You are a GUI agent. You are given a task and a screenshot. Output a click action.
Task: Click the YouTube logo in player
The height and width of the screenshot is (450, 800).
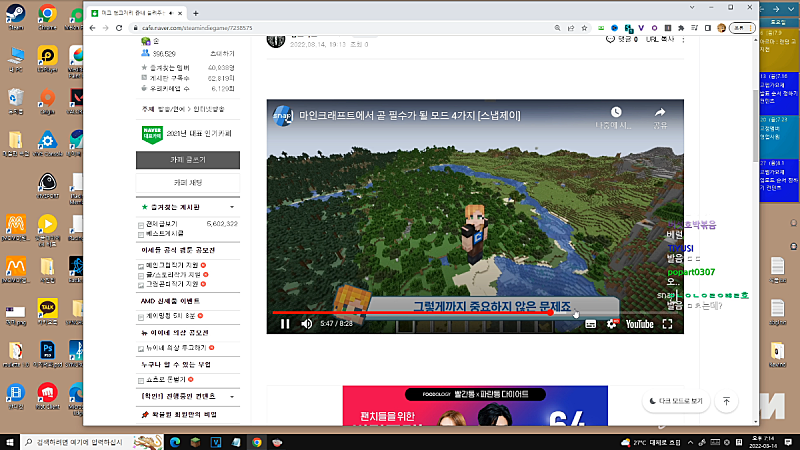(637, 324)
